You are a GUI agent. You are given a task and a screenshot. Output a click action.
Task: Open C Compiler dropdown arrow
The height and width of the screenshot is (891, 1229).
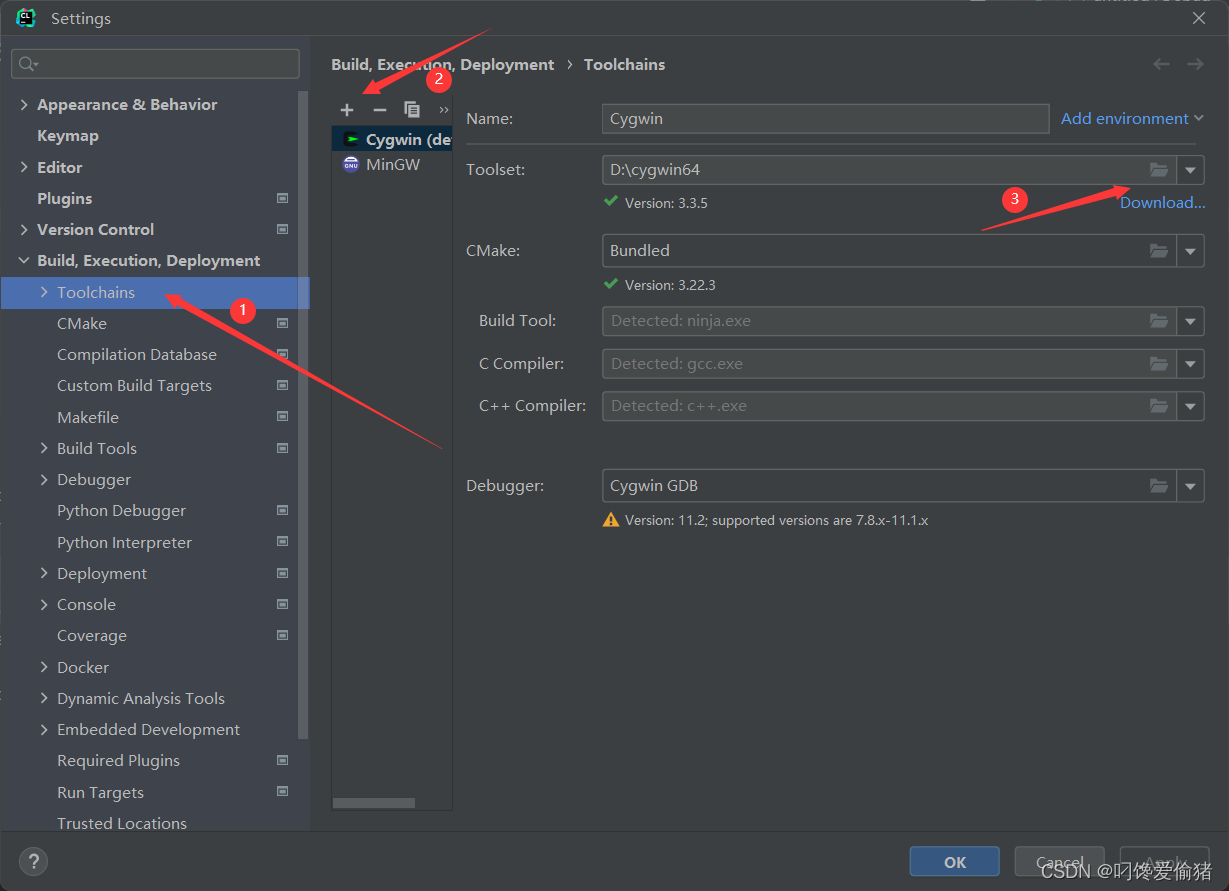click(1190, 364)
